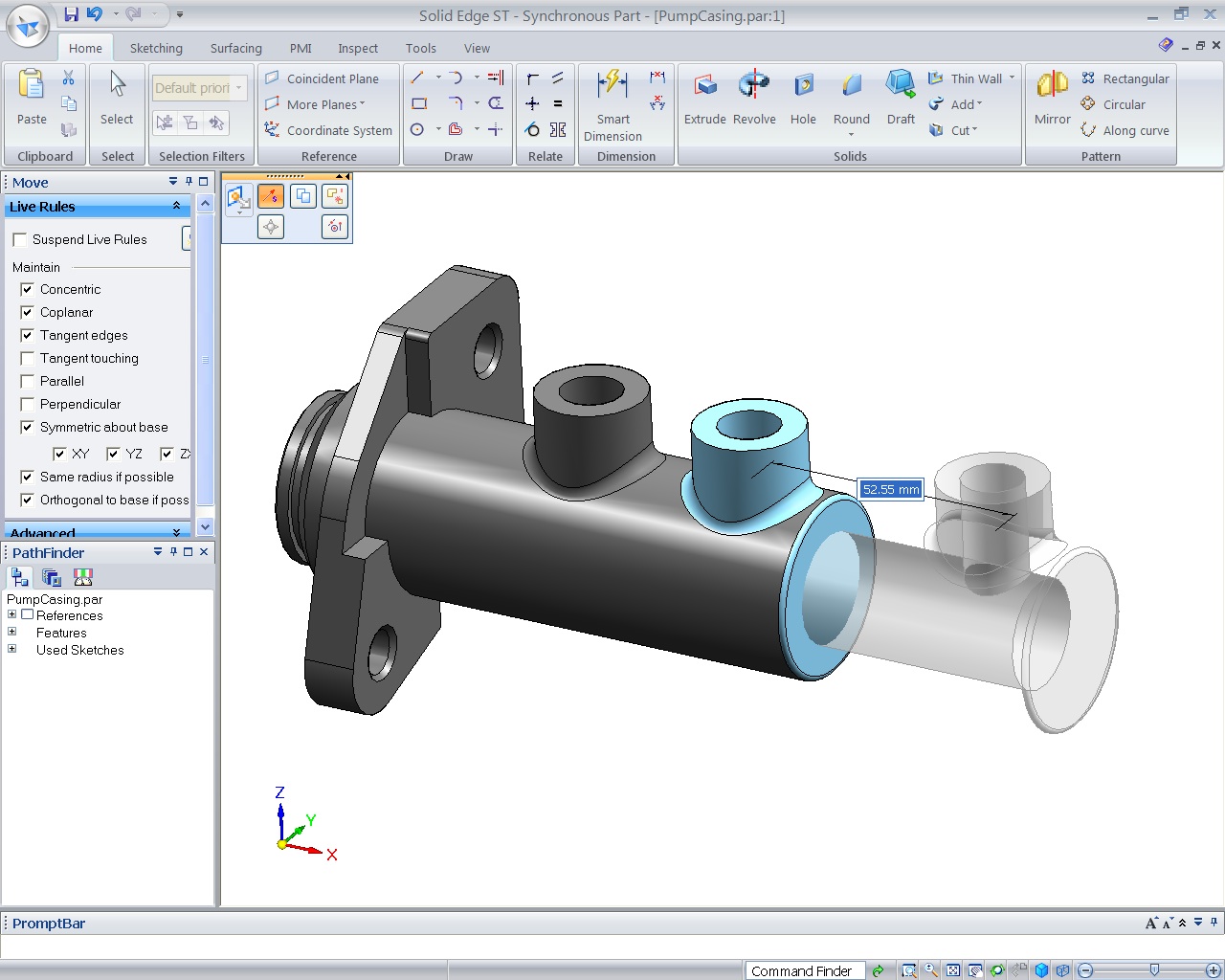Click the Draft tool
This screenshot has width=1225, height=980.
901,97
